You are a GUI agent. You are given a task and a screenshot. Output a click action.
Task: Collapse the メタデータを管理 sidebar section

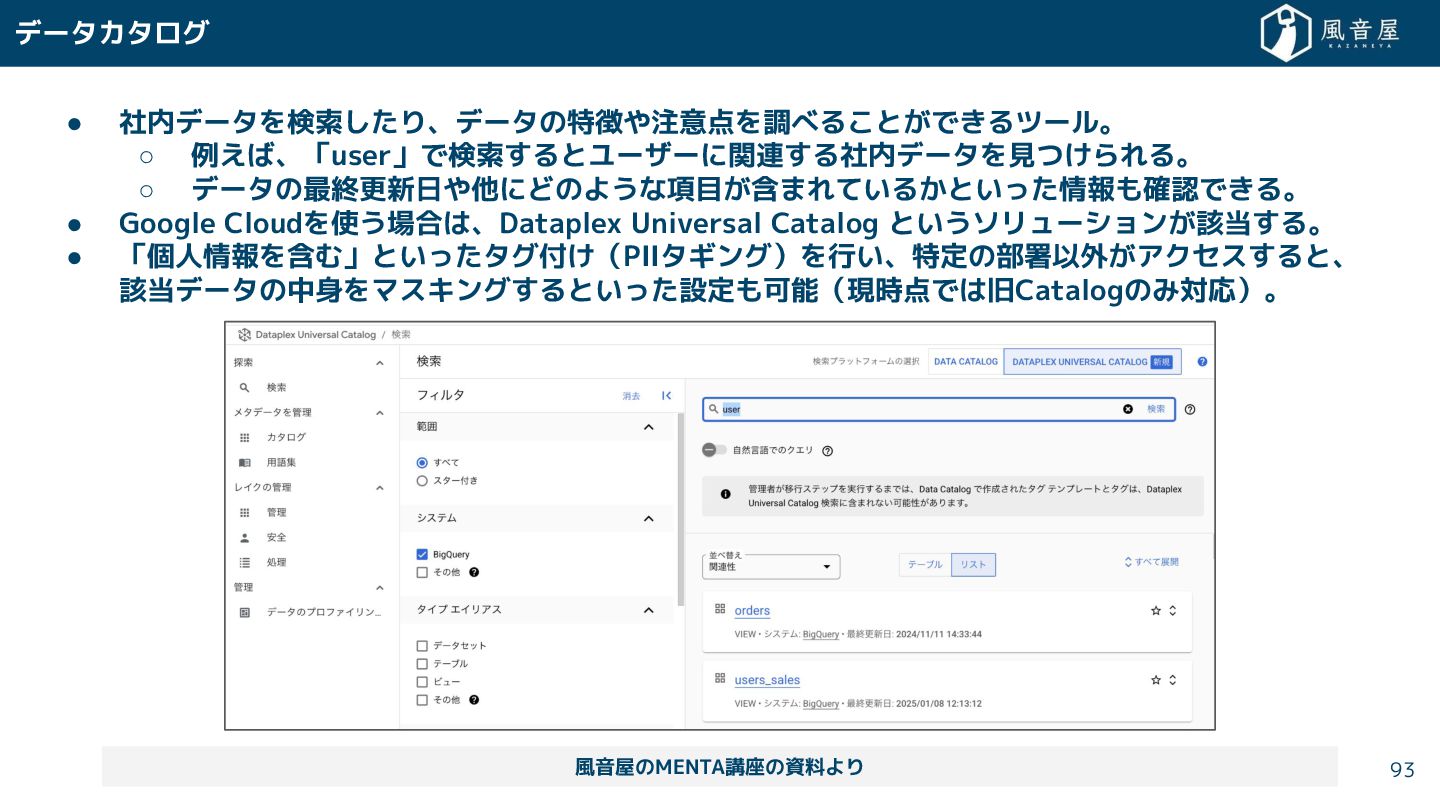click(379, 412)
